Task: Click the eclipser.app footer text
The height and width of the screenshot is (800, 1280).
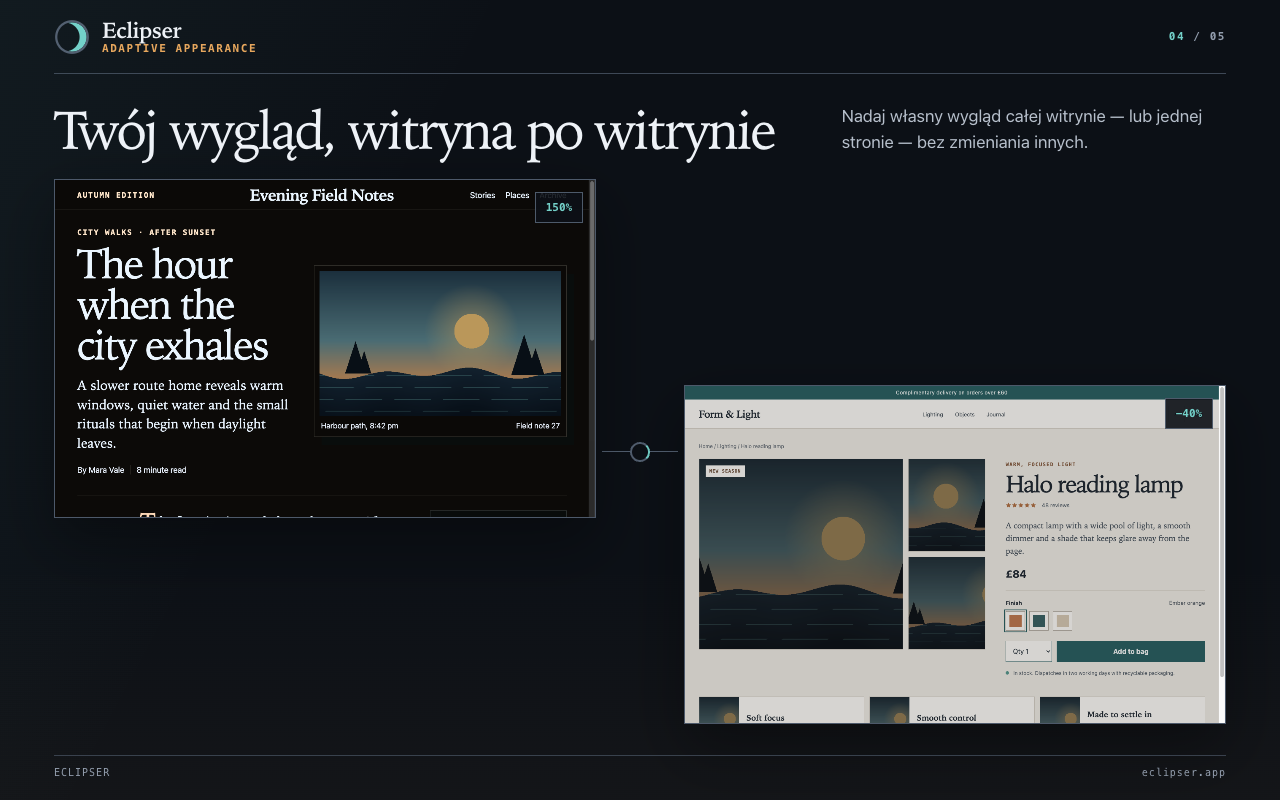Action: pos(1183,773)
